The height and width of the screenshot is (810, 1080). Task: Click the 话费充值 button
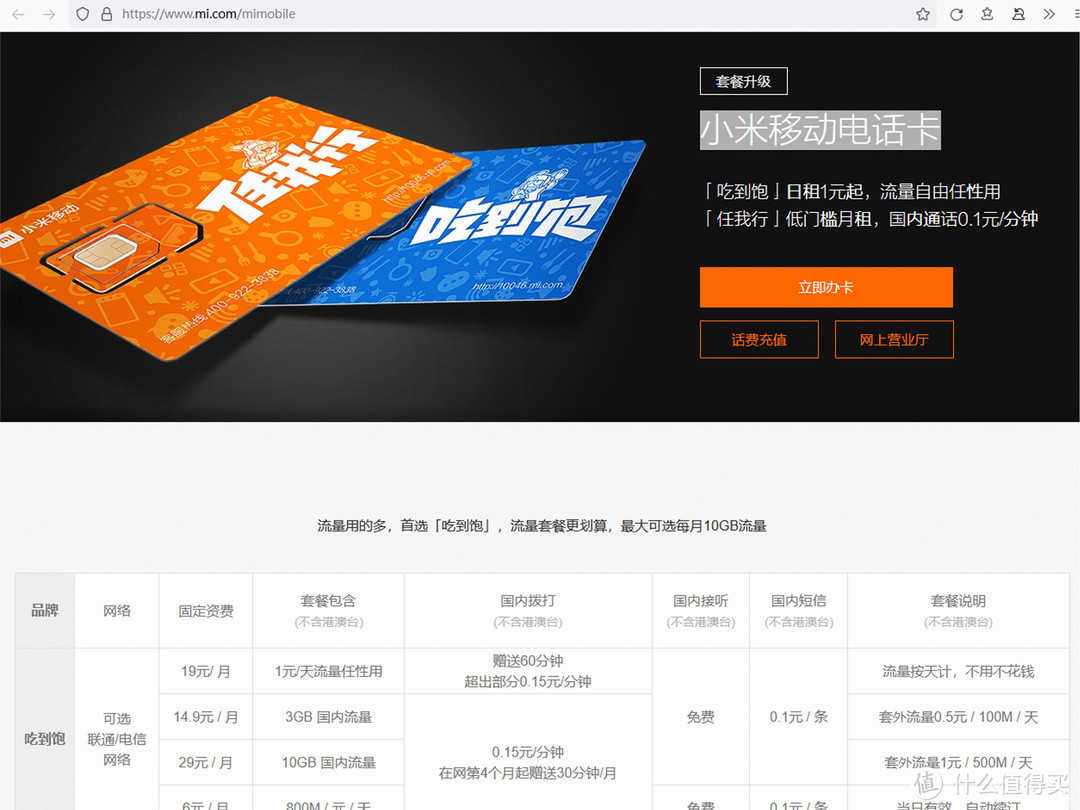(x=758, y=339)
